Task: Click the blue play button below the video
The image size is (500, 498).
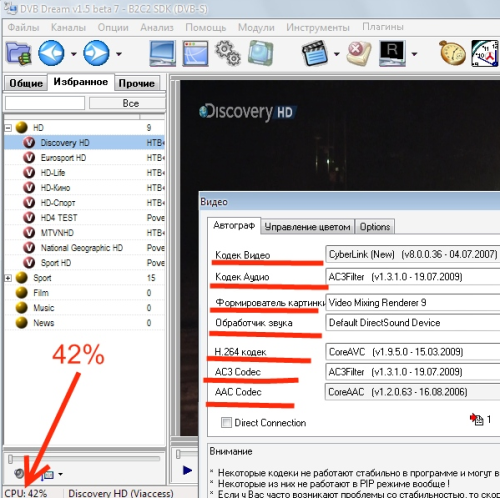Action: (188, 470)
